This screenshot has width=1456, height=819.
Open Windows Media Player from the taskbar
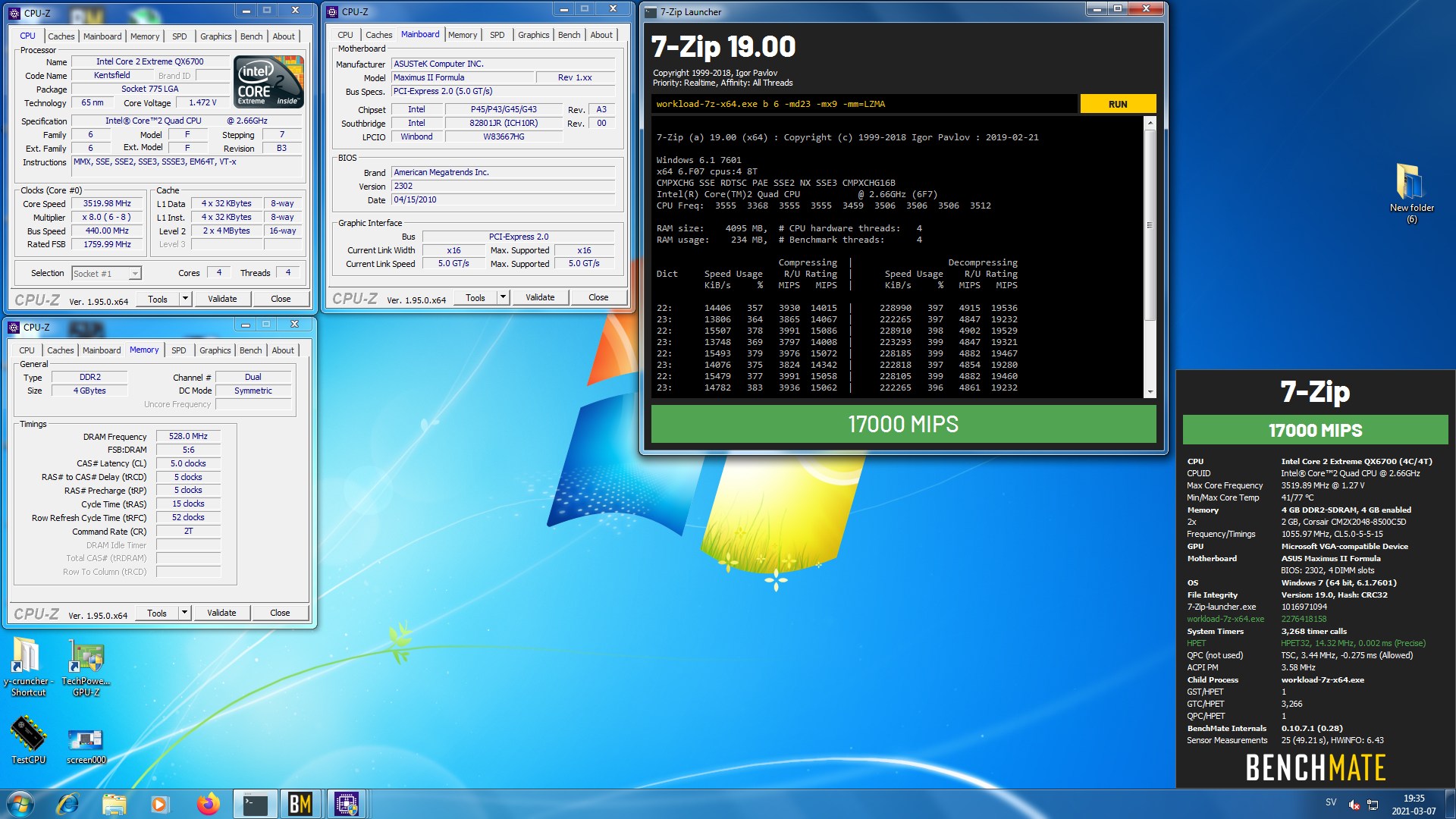160,804
